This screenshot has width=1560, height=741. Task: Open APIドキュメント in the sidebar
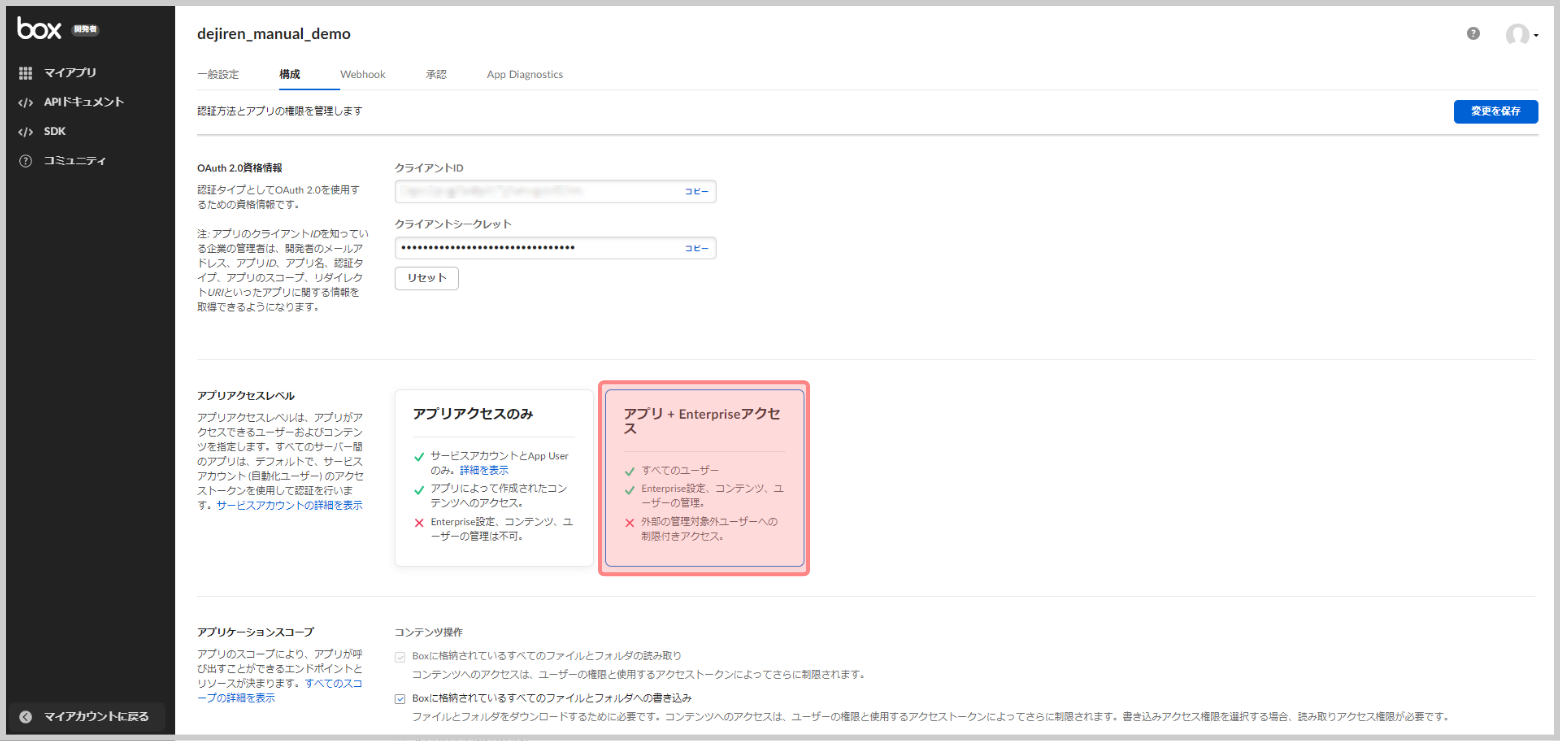[x=84, y=102]
